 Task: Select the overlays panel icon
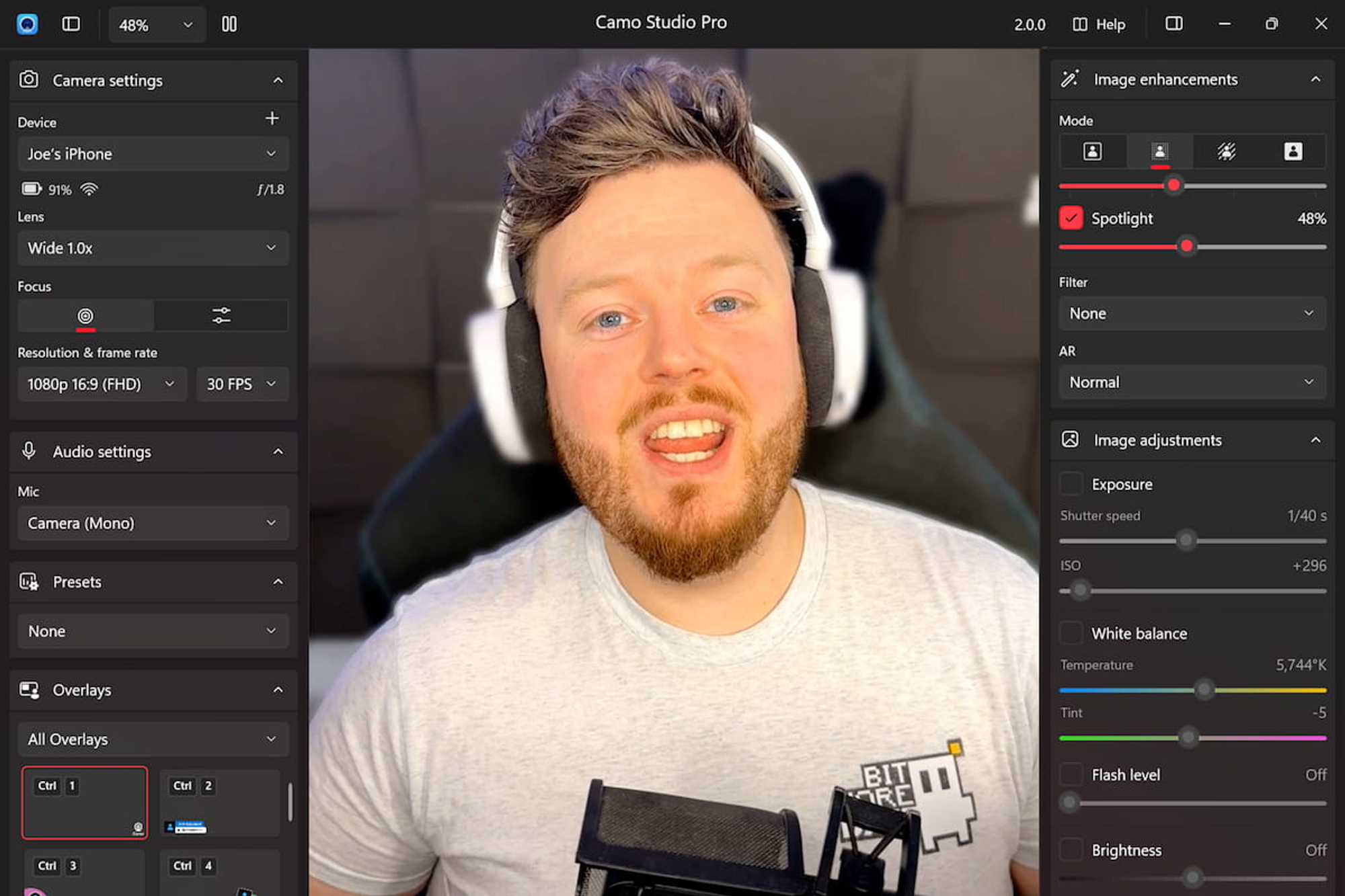point(29,690)
